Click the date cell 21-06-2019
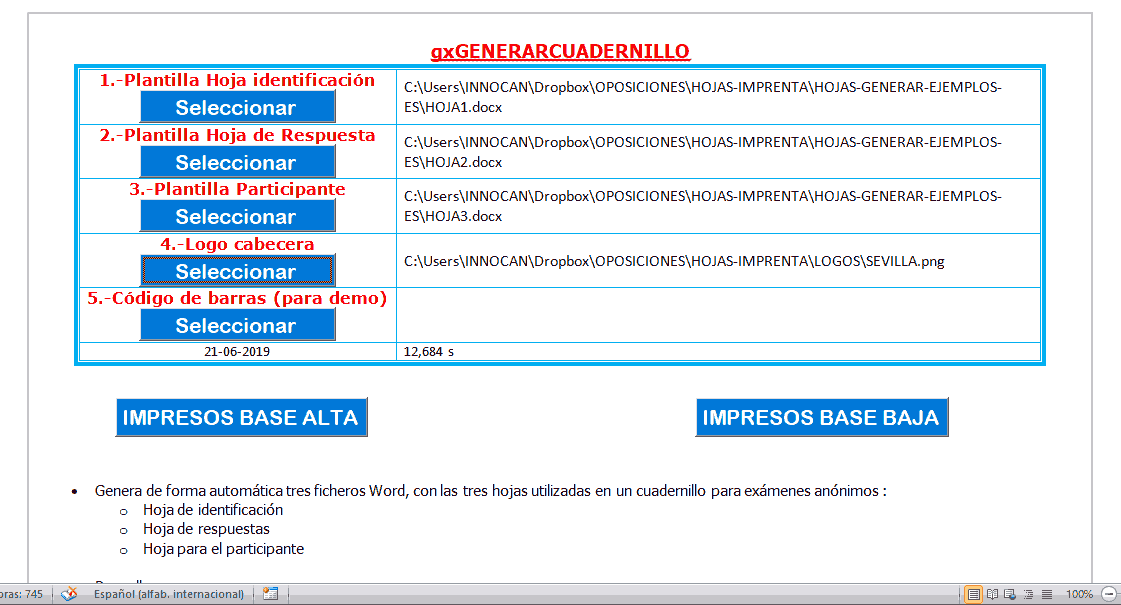 click(x=237, y=351)
